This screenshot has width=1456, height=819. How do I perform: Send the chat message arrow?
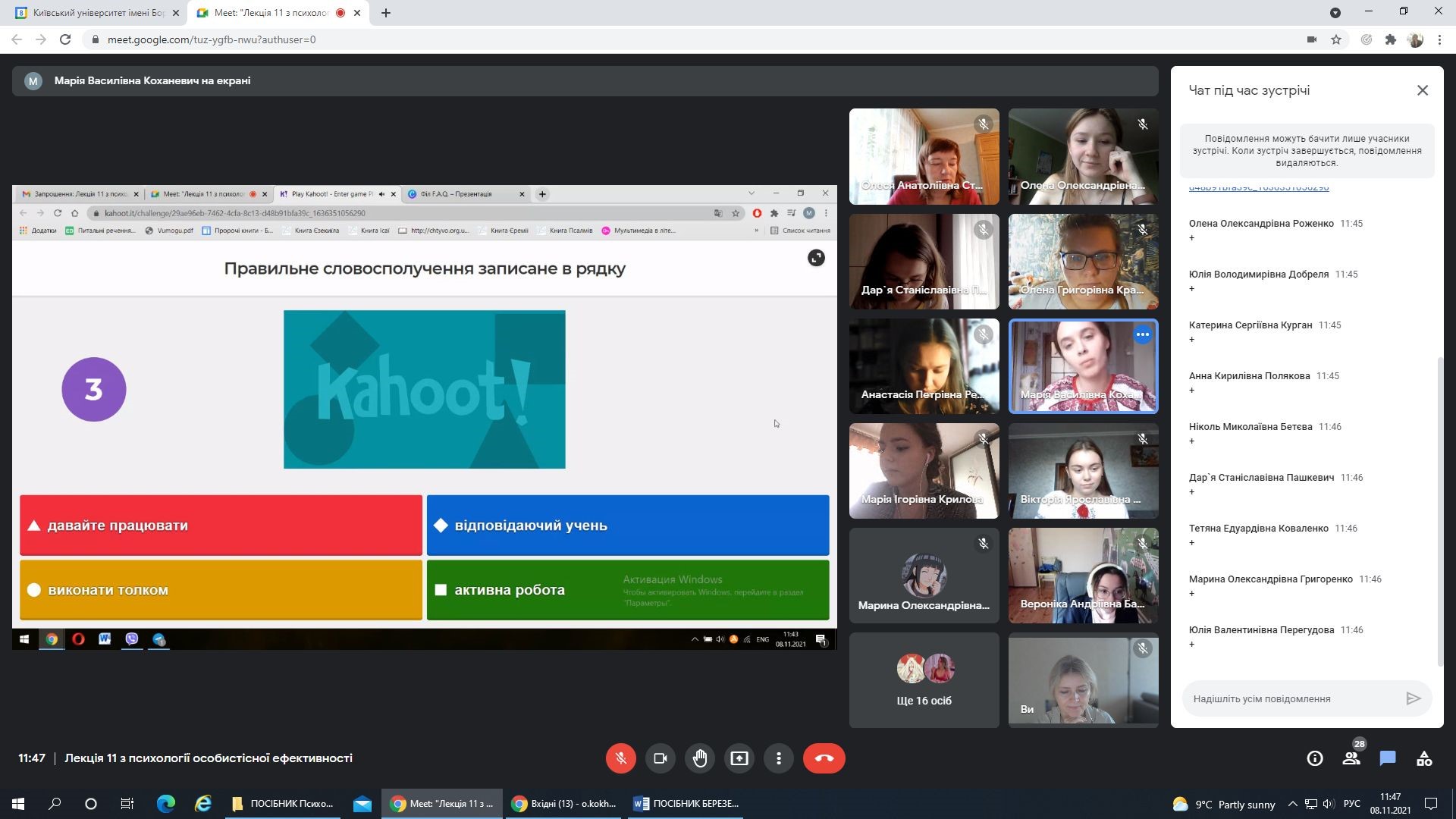1413,698
